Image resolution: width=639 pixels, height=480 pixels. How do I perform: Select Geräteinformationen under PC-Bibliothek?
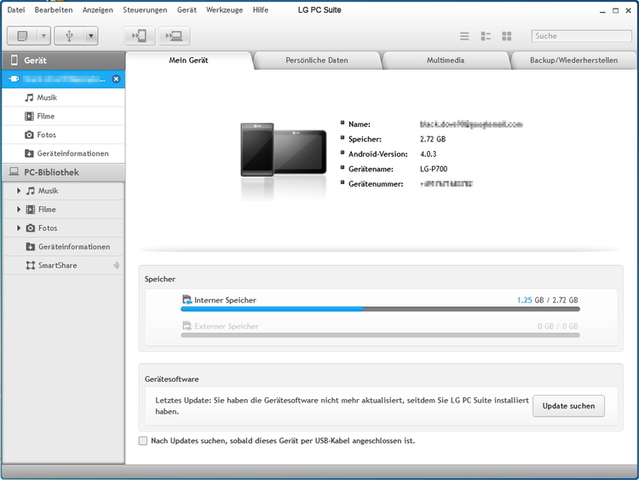[64, 247]
